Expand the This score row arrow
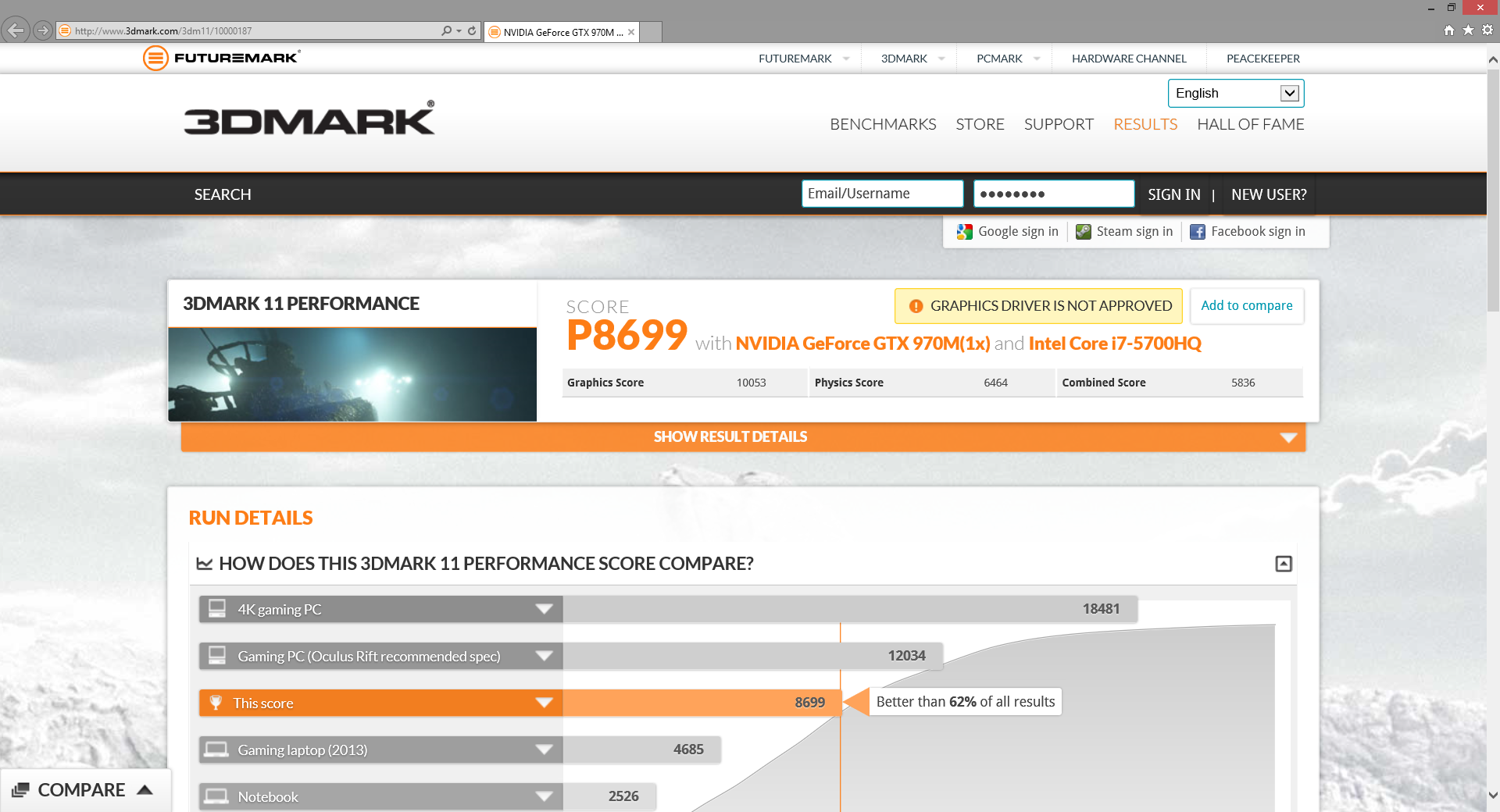 click(545, 703)
